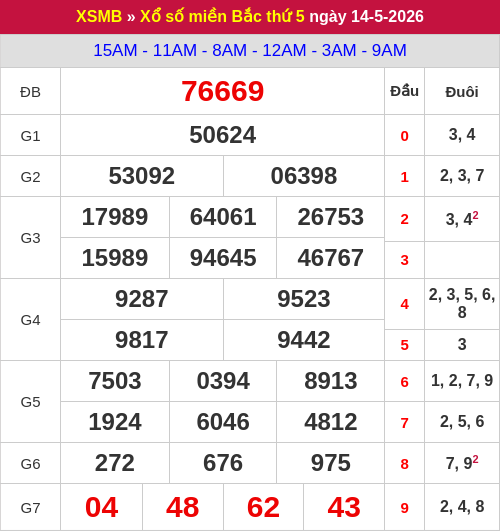
Task: Select G3 number 64061
Action: (x=223, y=217)
